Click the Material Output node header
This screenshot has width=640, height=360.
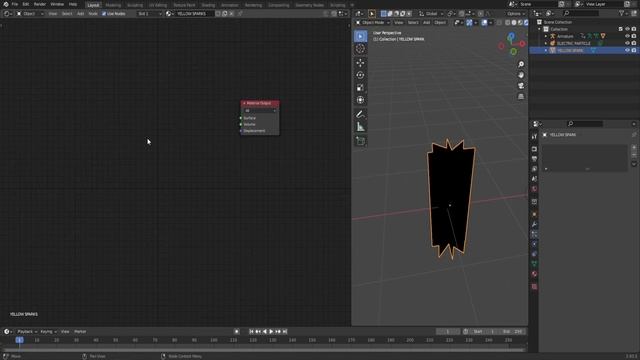(x=260, y=103)
